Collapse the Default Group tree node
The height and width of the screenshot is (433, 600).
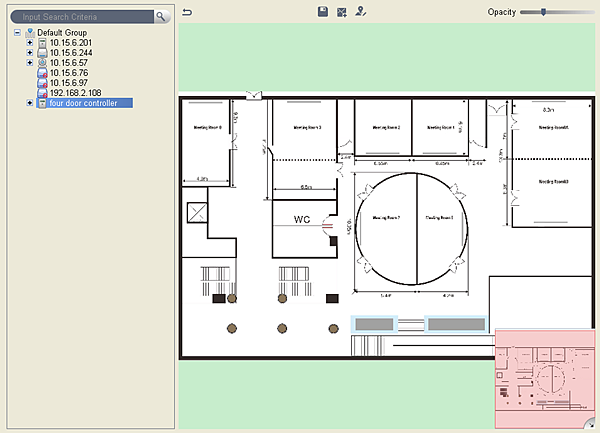click(x=17, y=32)
